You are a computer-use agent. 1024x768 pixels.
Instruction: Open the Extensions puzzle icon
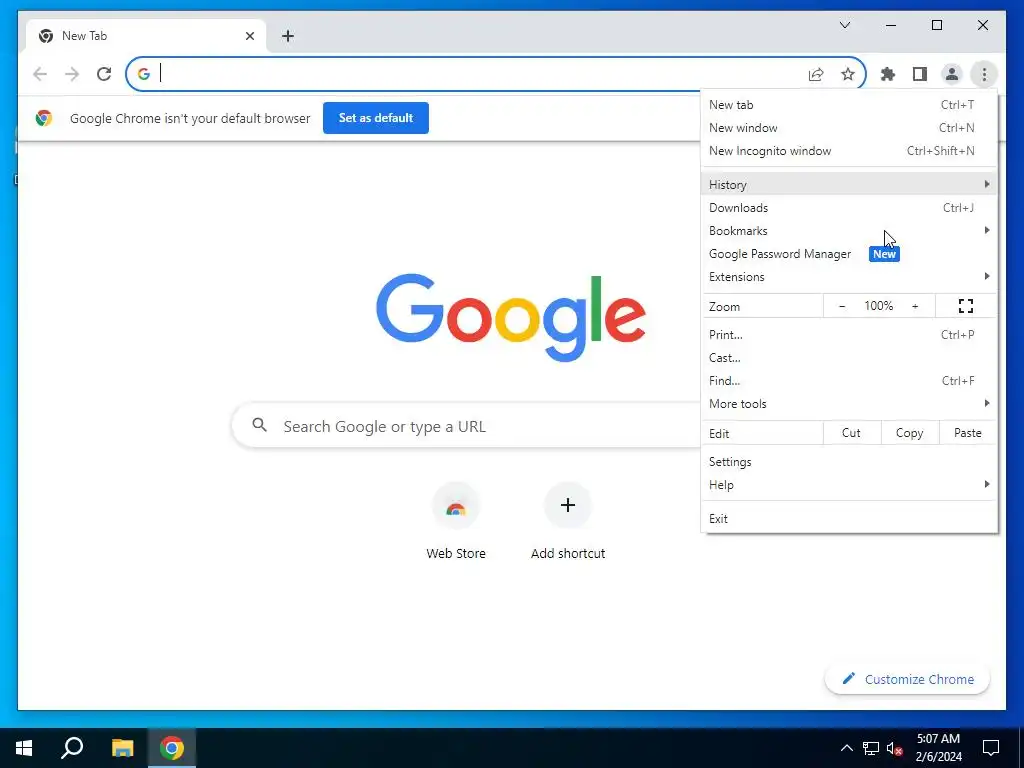click(888, 74)
